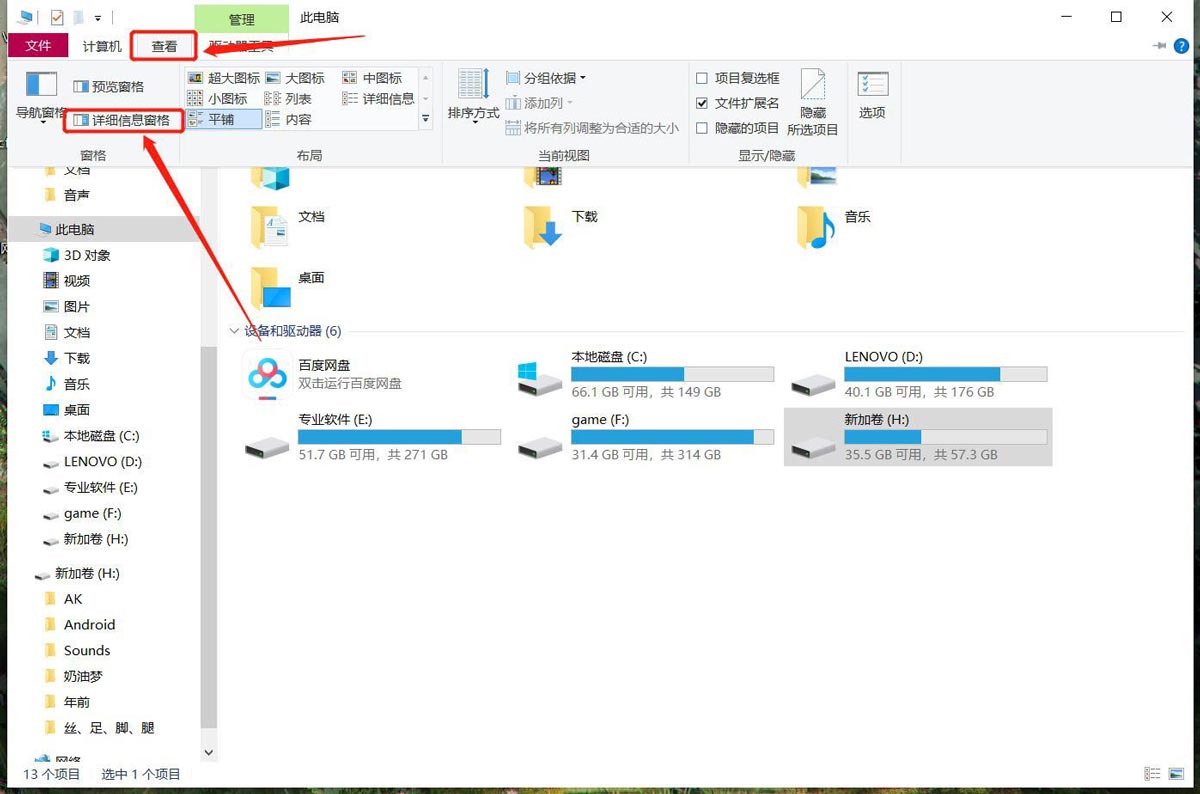Open the 导航窗格 options
Viewport: 1200px width, 794px height.
pyautogui.click(x=40, y=113)
